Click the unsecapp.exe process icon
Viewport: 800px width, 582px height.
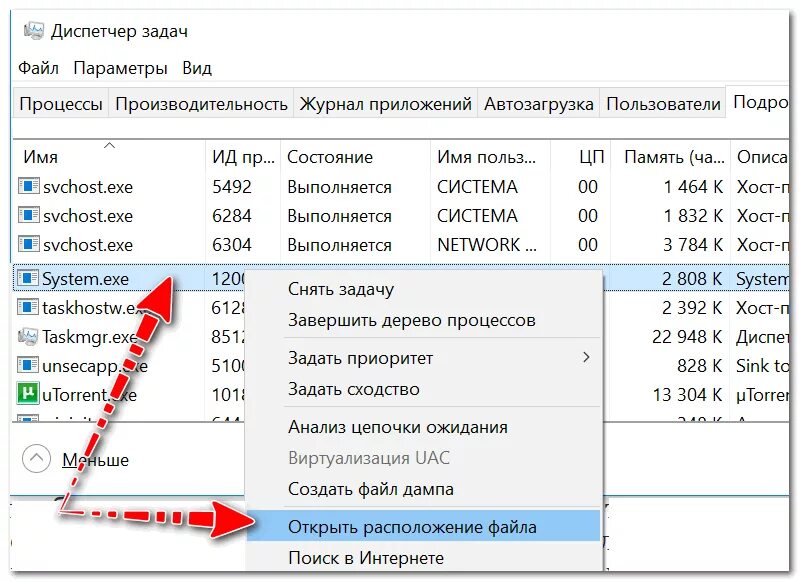[x=28, y=365]
